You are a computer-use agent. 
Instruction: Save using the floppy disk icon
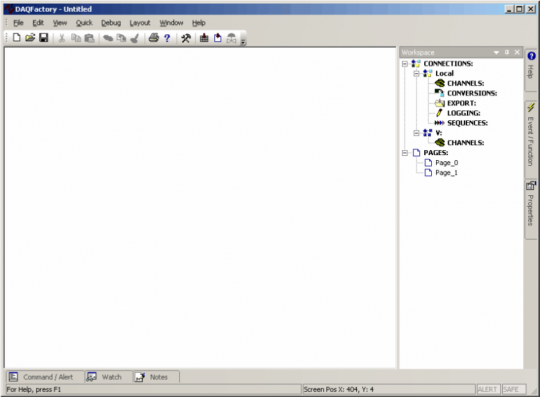click(x=44, y=38)
